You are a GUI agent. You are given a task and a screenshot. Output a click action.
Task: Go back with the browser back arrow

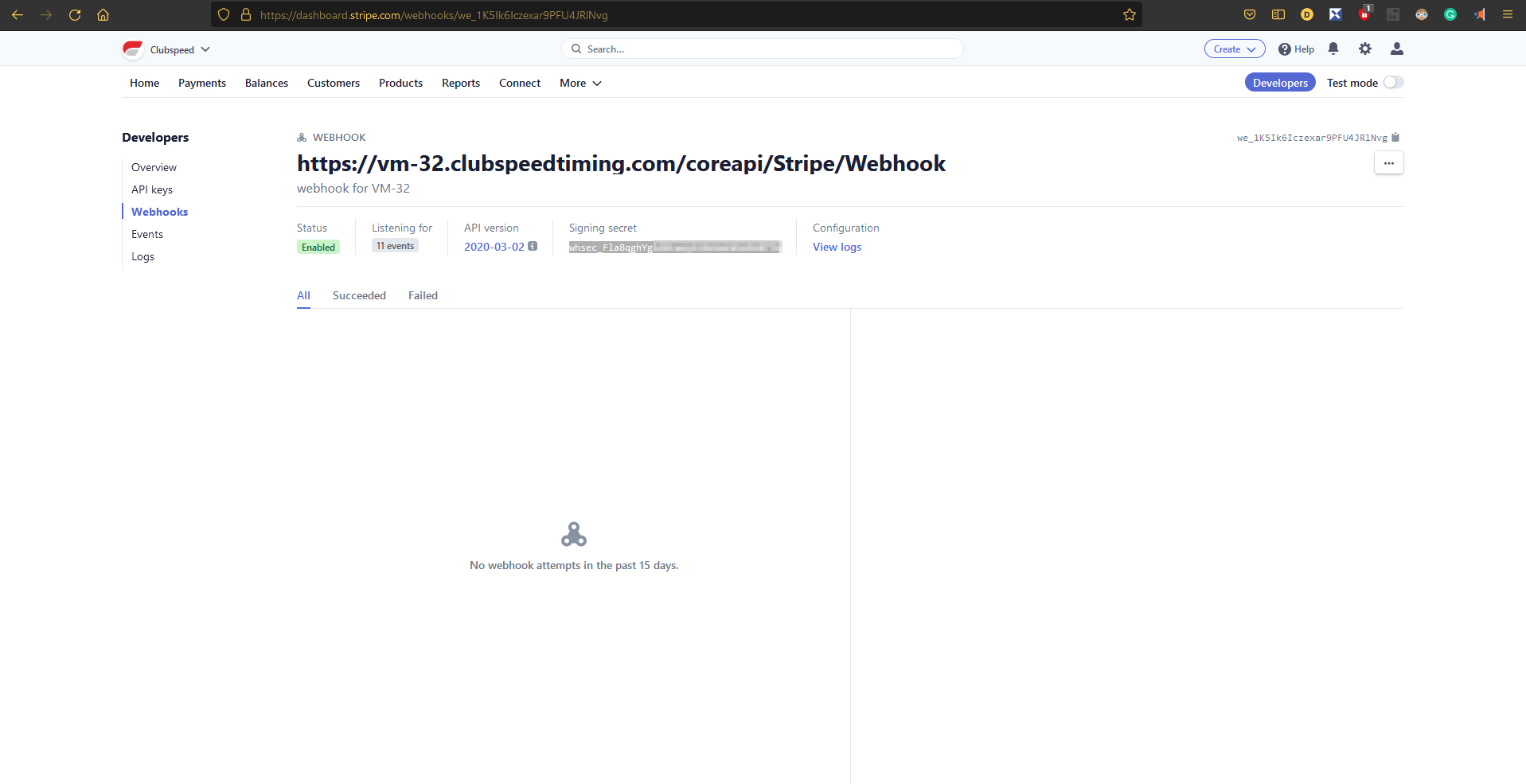pyautogui.click(x=18, y=14)
